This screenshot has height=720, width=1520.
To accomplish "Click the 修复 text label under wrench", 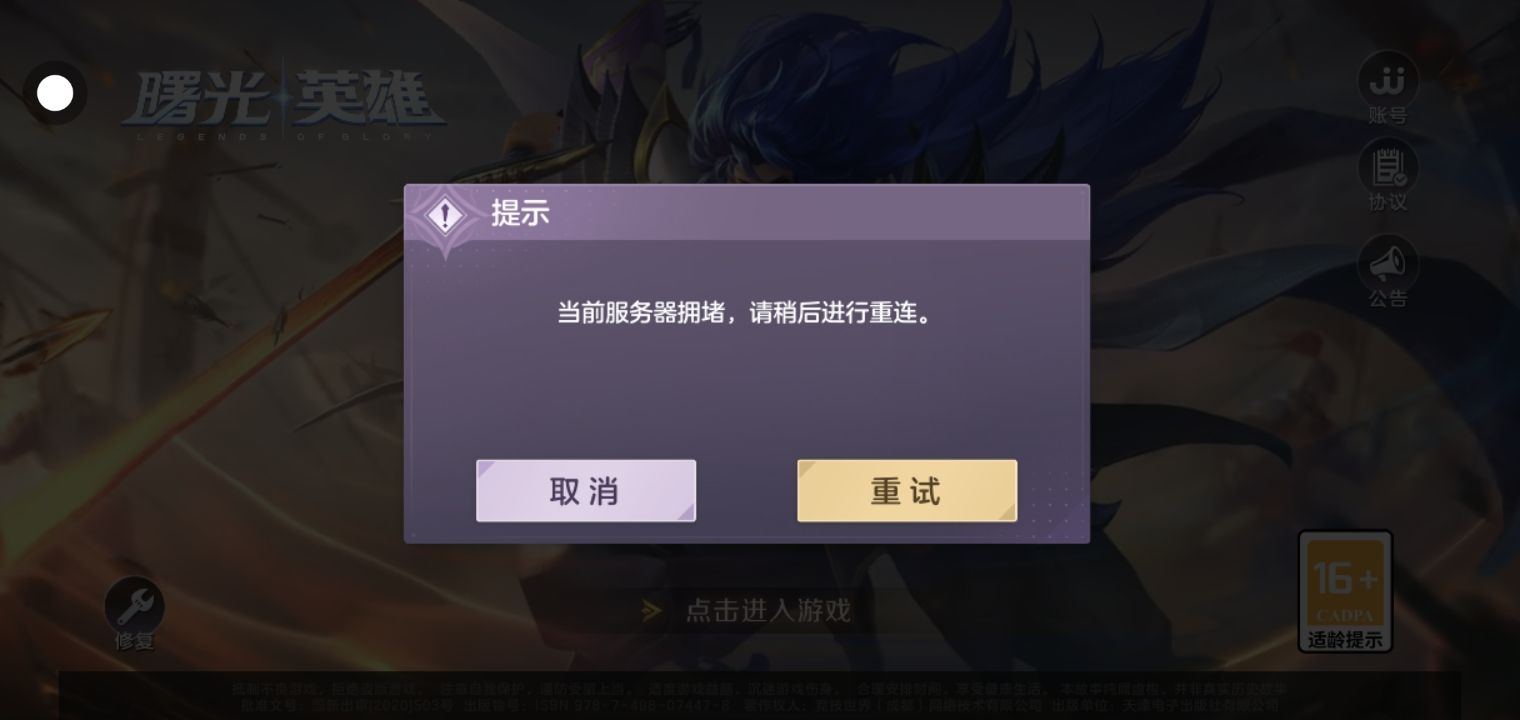I will coord(135,642).
